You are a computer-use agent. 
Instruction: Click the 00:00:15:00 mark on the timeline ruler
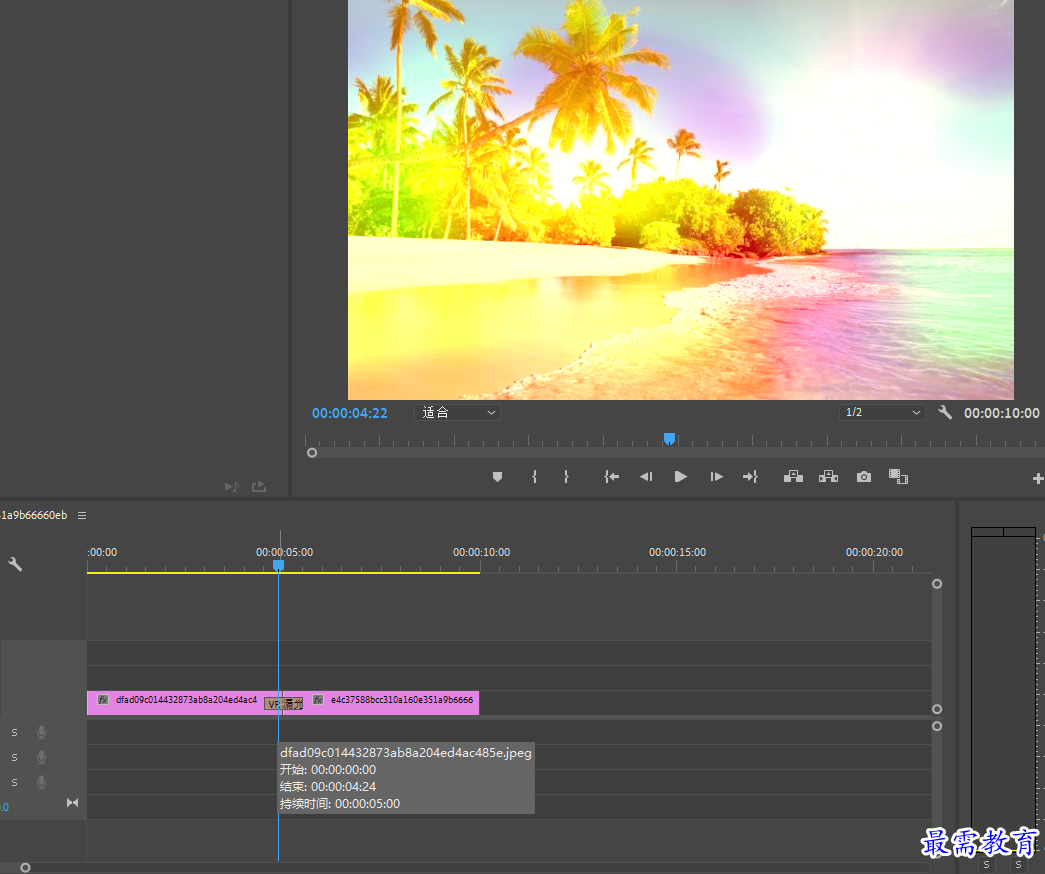pyautogui.click(x=677, y=552)
